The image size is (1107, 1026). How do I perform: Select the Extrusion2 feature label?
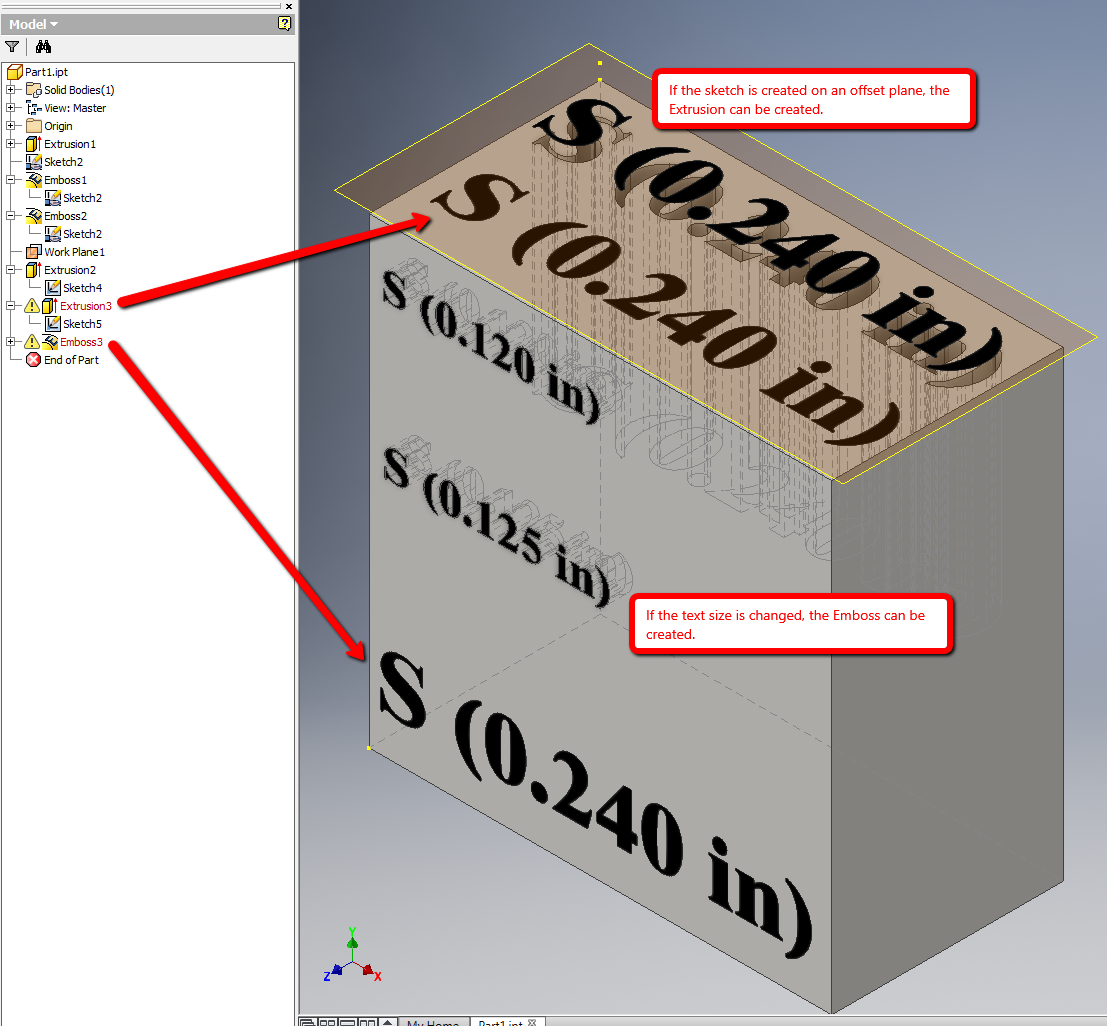70,270
